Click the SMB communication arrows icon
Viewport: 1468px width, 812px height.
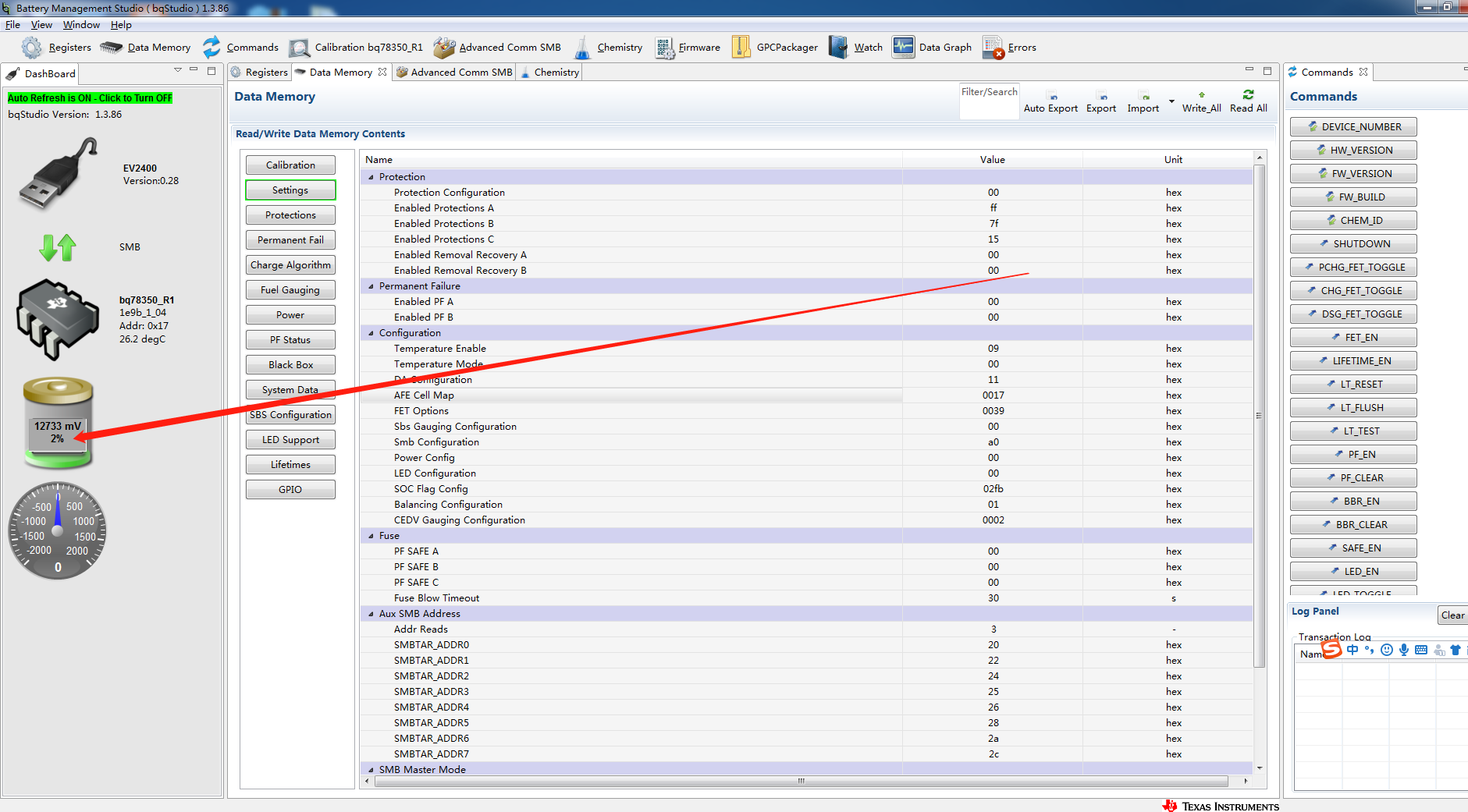pos(58,247)
